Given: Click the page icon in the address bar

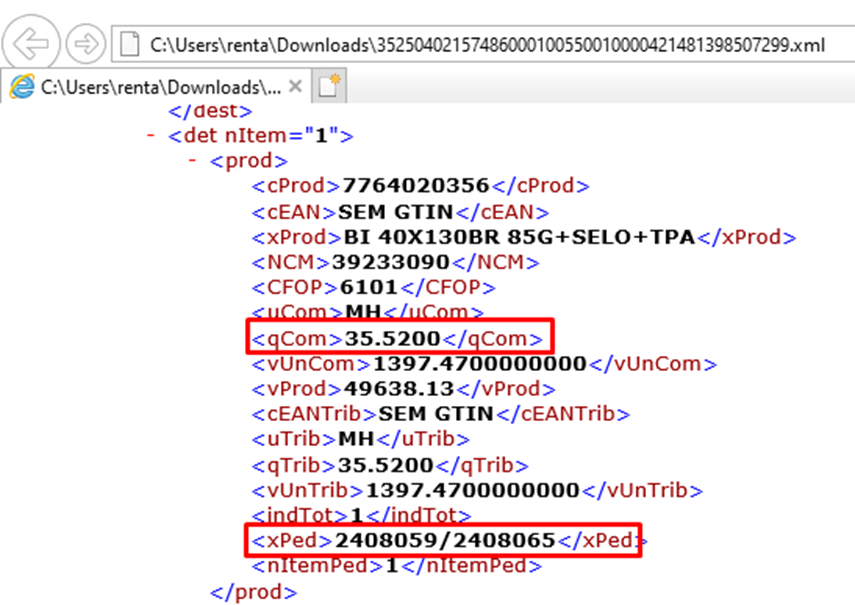Looking at the screenshot, I should 128,44.
